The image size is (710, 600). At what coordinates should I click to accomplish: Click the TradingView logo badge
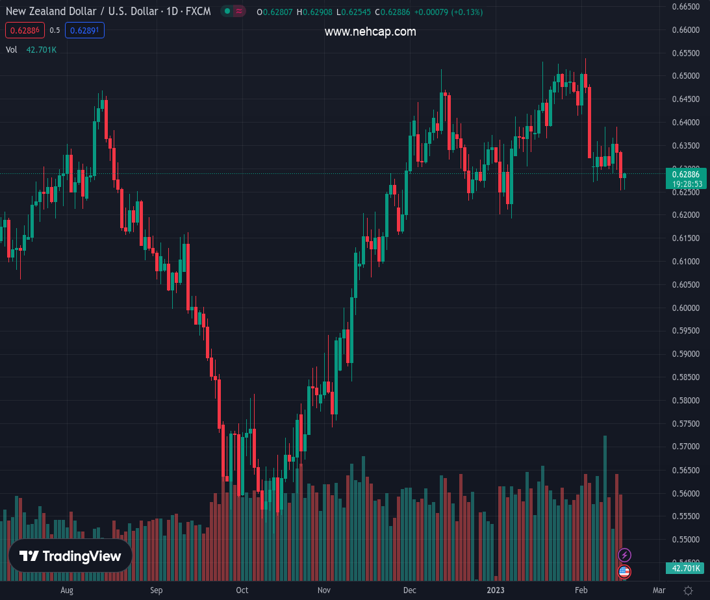(x=71, y=556)
